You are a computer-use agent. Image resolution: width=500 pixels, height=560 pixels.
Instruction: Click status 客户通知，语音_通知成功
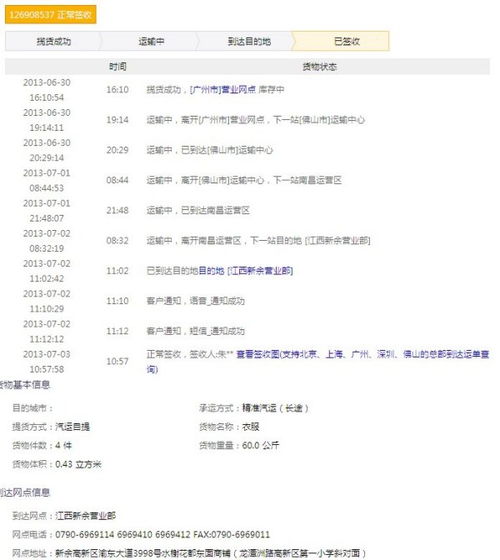(x=196, y=301)
